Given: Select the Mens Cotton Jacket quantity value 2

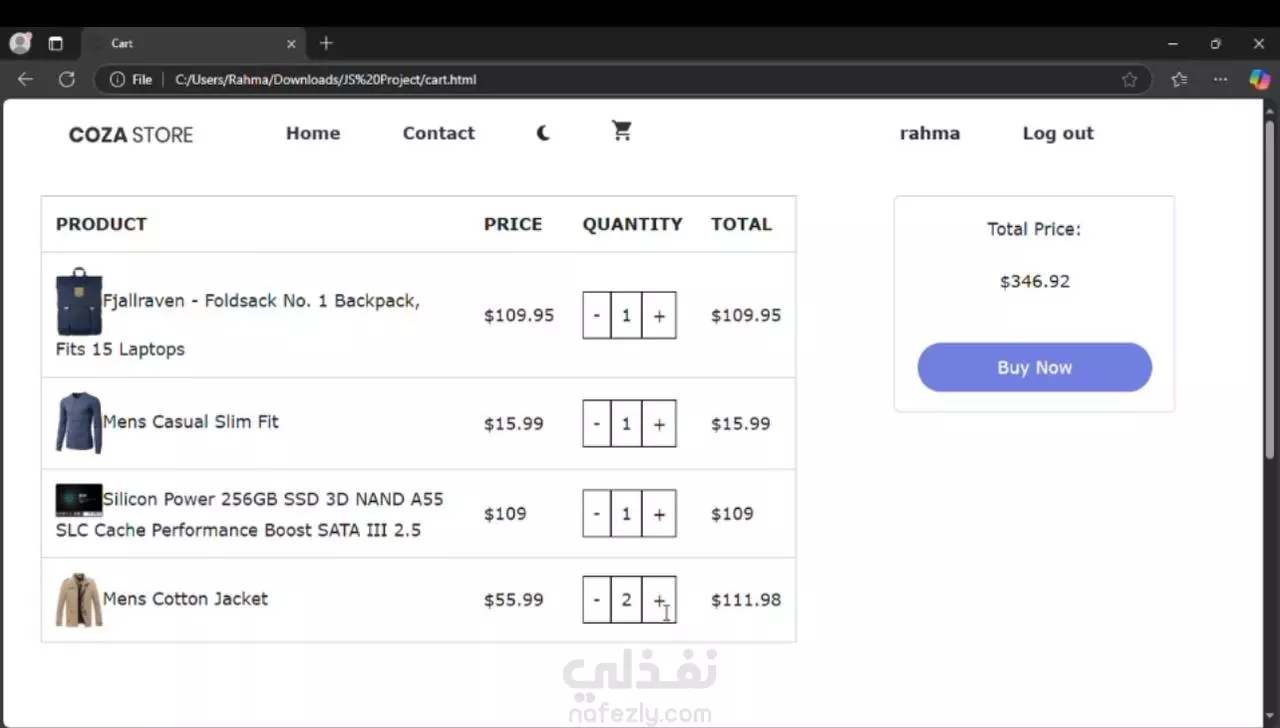Looking at the screenshot, I should click(x=626, y=599).
